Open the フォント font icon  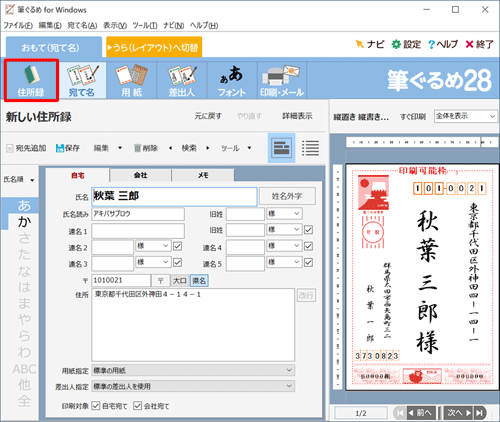232,80
